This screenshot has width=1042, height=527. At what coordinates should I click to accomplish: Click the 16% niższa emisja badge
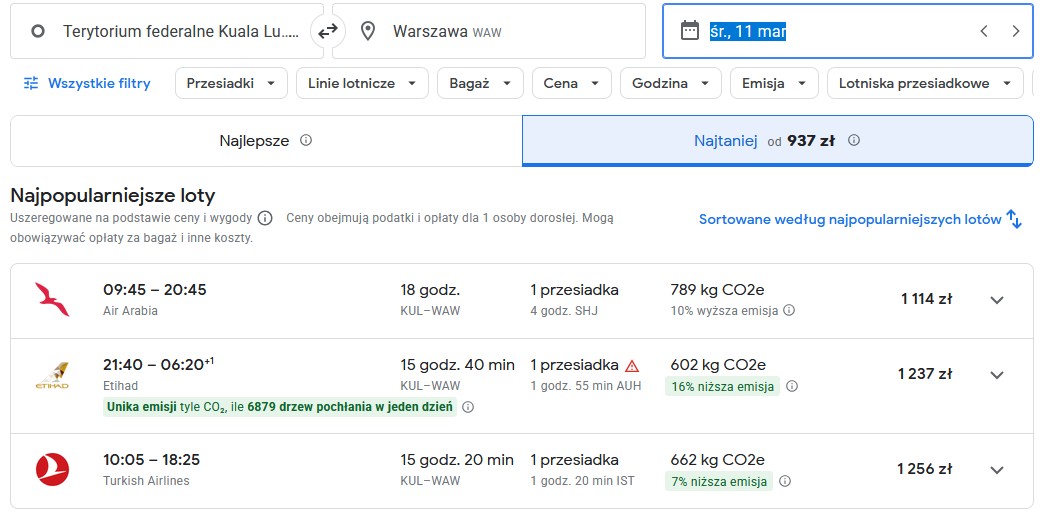coord(722,386)
